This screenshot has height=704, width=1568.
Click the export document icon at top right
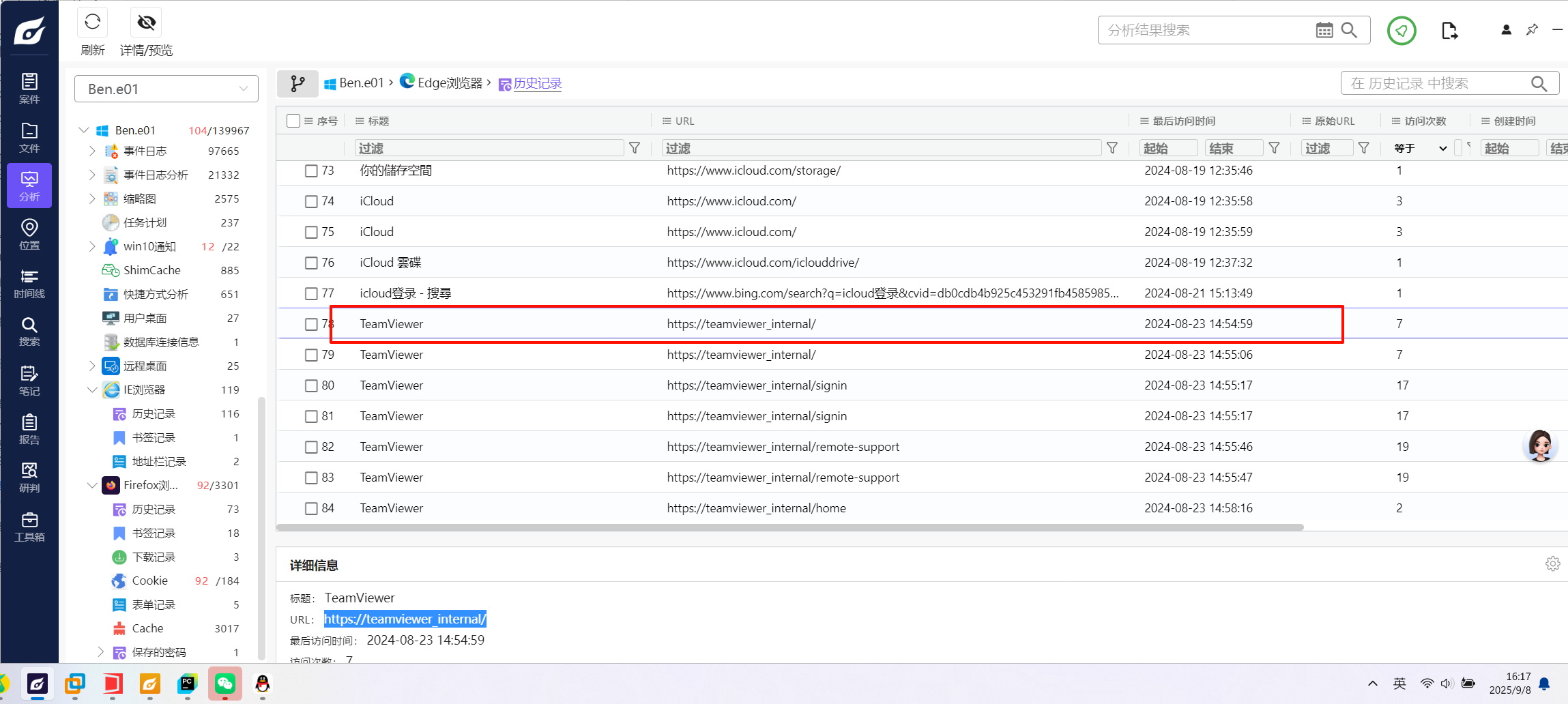[x=1450, y=30]
